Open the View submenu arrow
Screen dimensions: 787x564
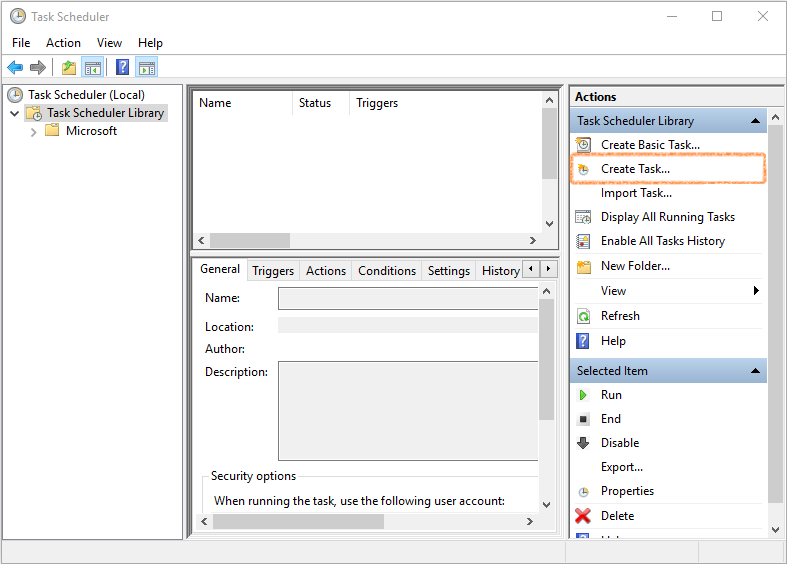[756, 291]
